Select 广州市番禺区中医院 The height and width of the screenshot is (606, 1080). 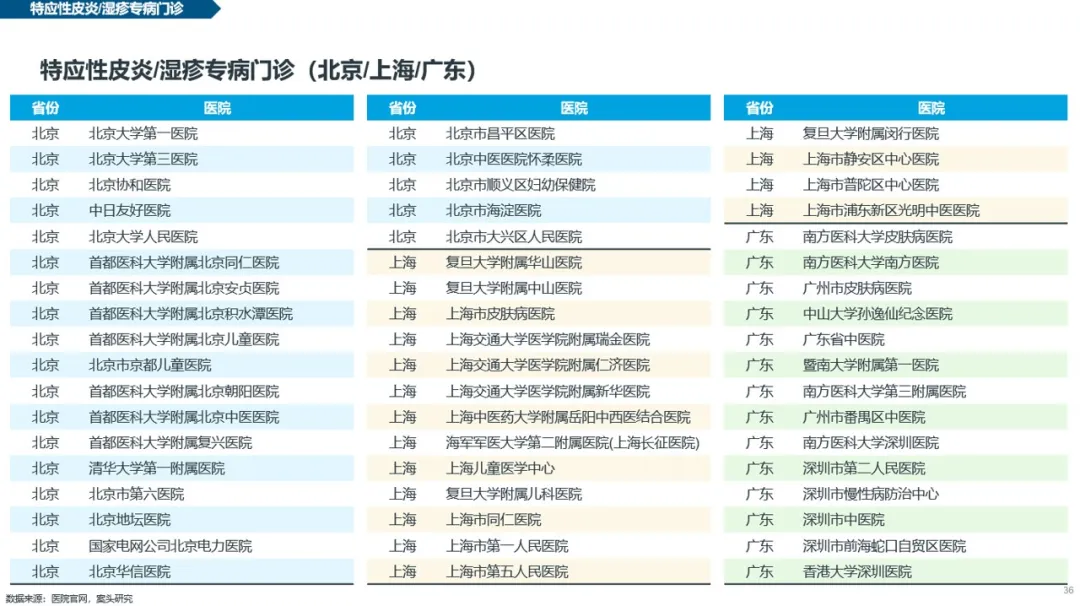864,417
